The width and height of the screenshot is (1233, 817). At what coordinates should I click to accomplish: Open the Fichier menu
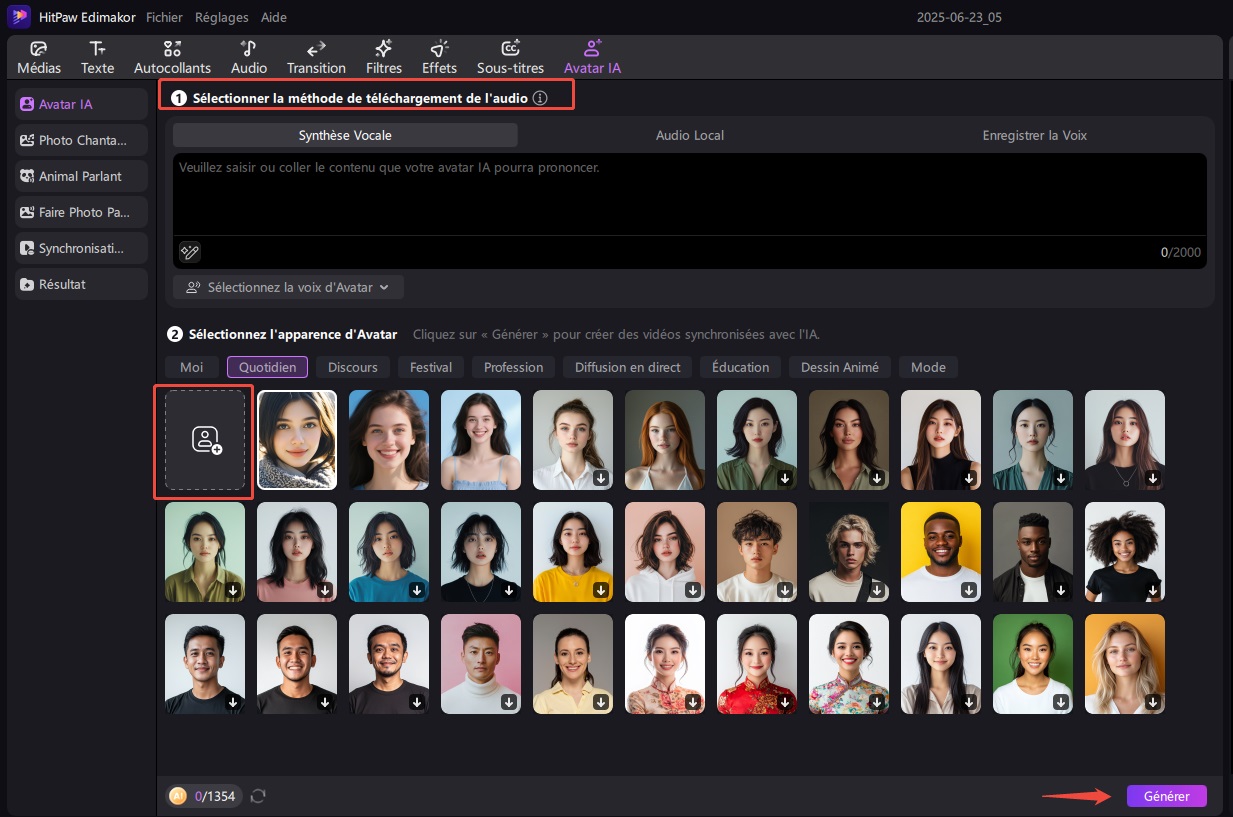click(x=164, y=18)
